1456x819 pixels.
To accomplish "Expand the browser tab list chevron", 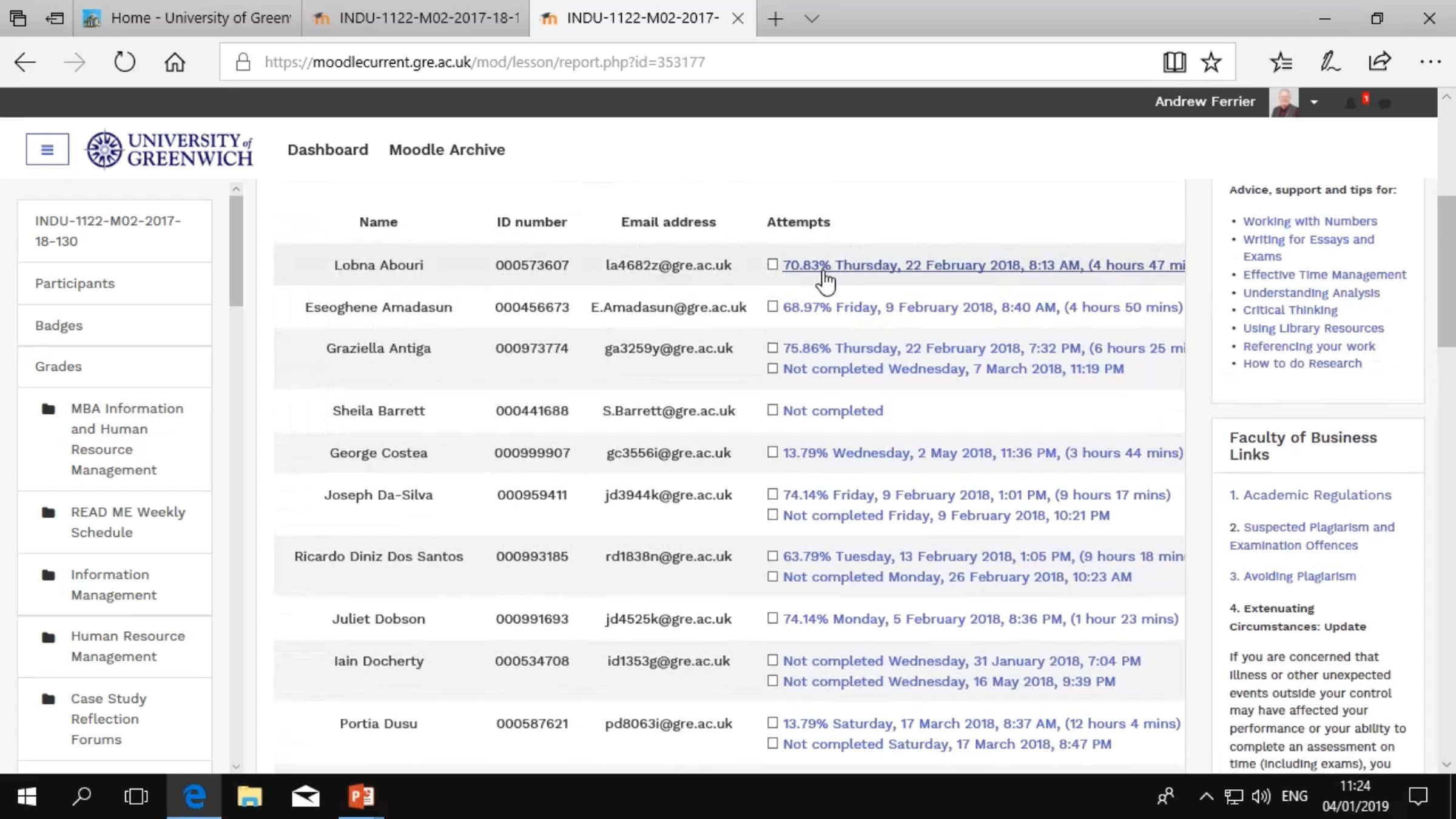I will [812, 19].
